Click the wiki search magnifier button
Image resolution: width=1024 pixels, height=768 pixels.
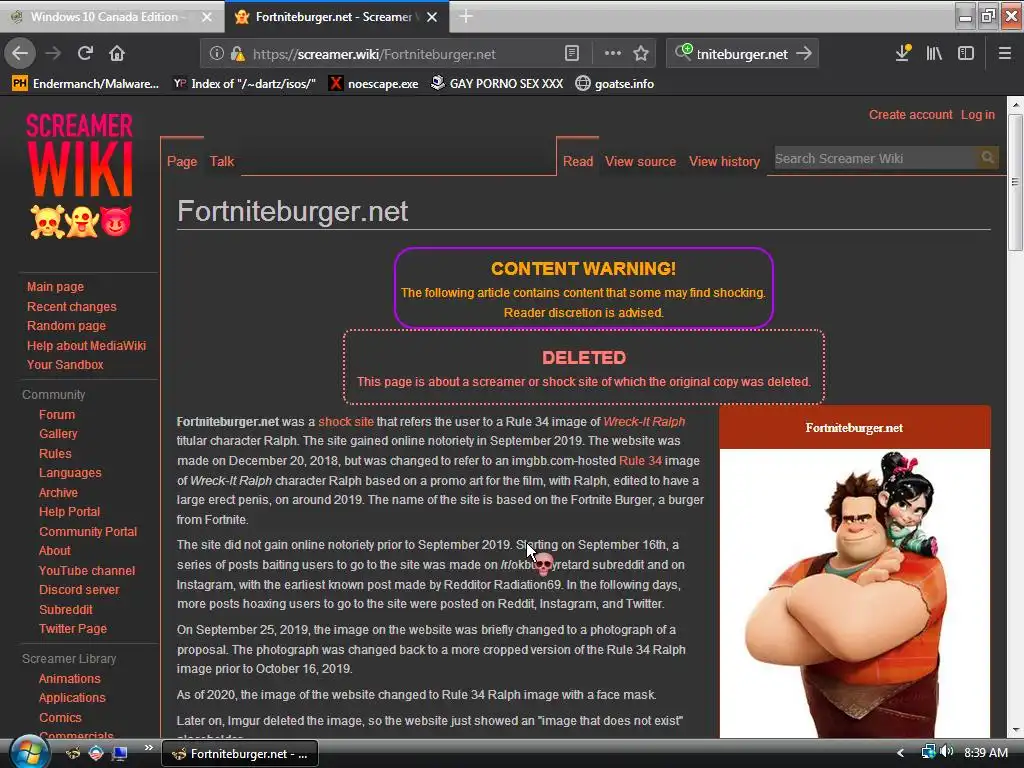point(987,157)
